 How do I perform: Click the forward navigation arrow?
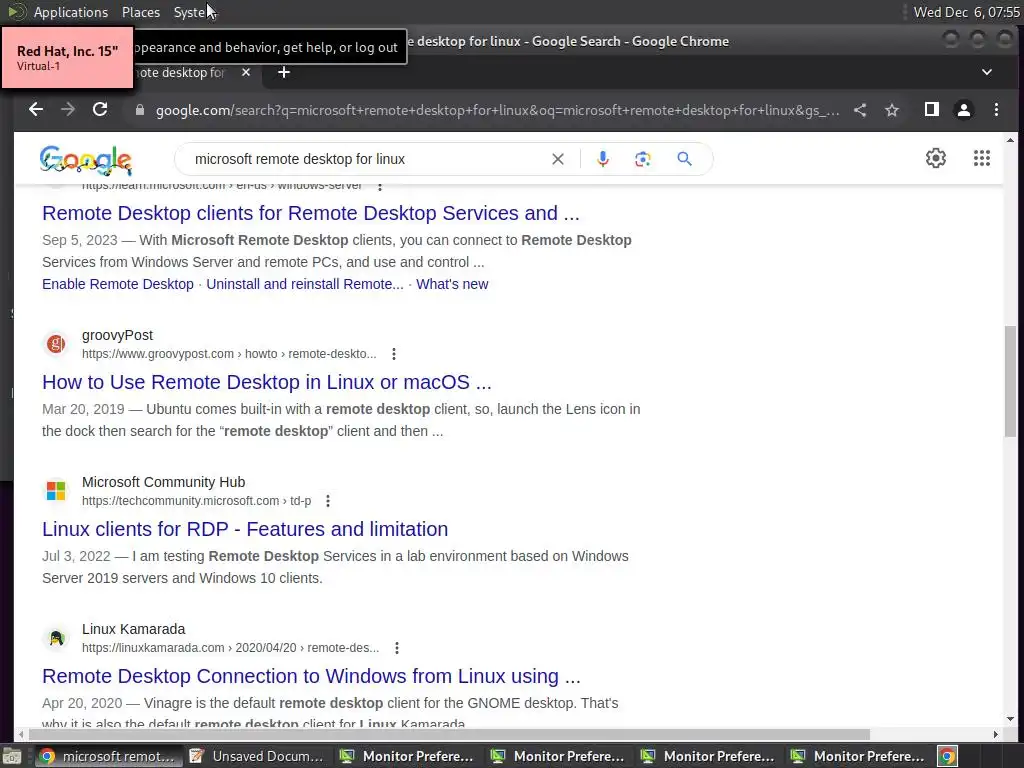[x=68, y=110]
